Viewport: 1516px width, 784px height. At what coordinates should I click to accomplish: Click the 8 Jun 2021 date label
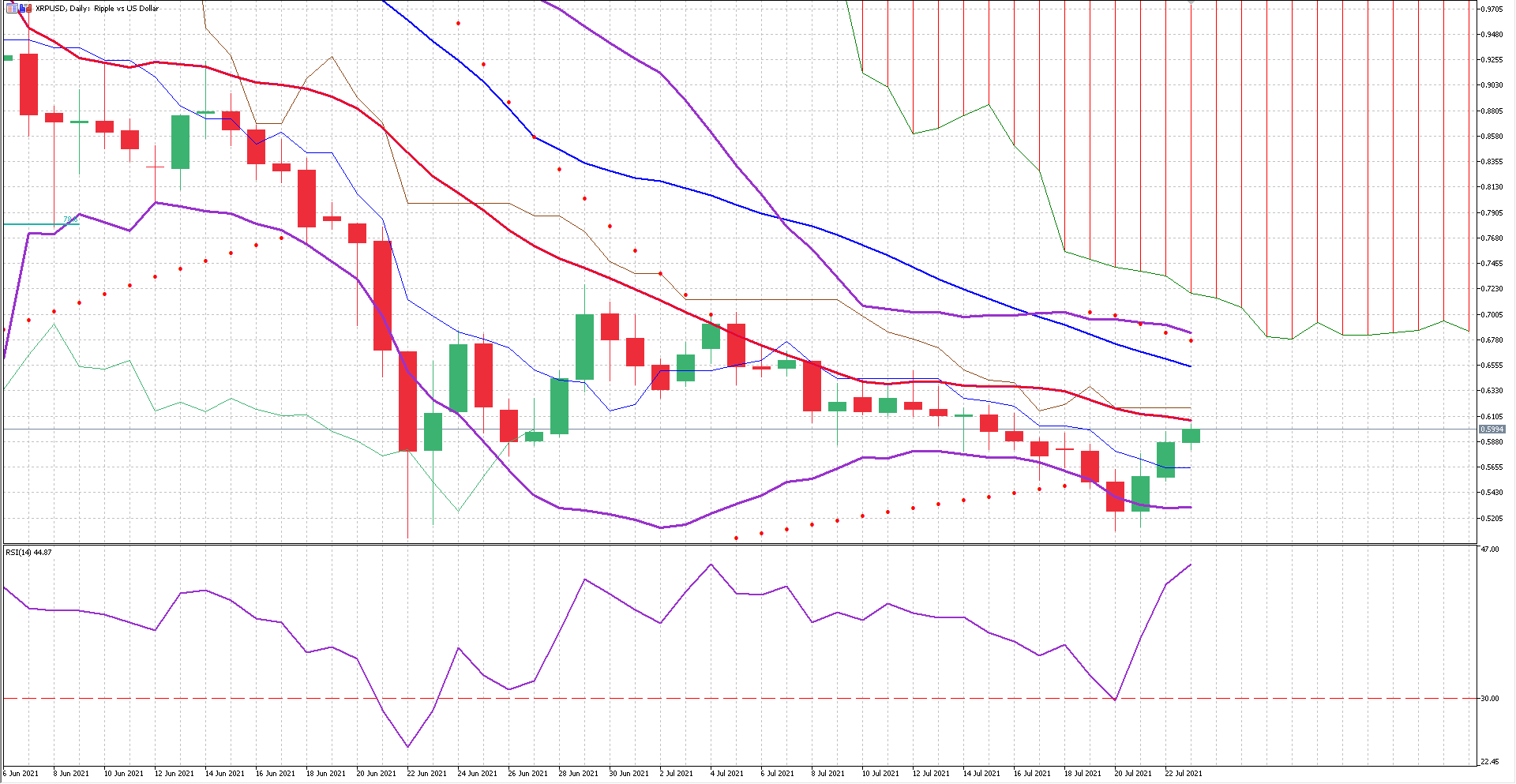pyautogui.click(x=71, y=774)
